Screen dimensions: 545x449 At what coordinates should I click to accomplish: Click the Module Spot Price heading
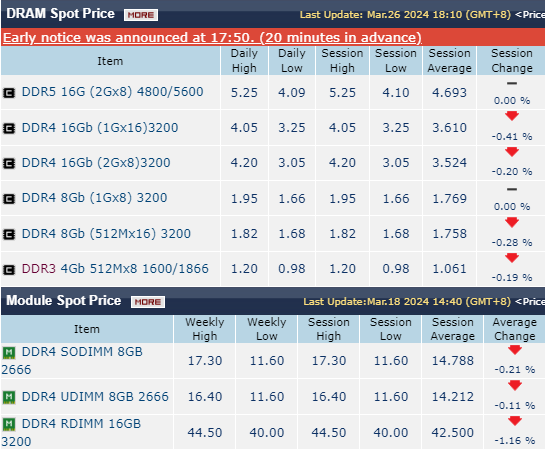point(64,301)
